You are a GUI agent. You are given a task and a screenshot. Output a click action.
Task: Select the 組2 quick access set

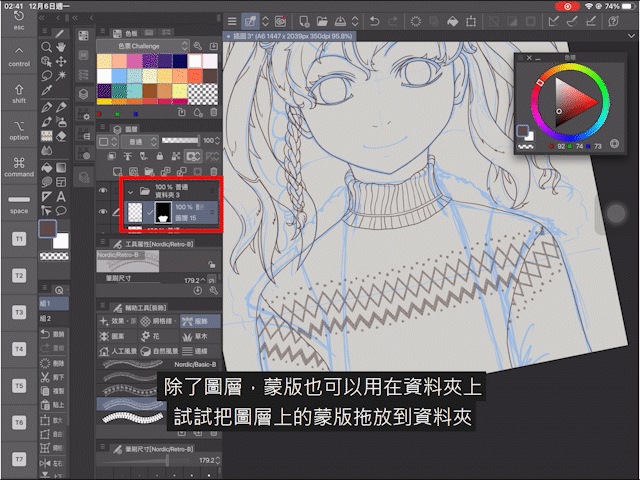pos(54,318)
